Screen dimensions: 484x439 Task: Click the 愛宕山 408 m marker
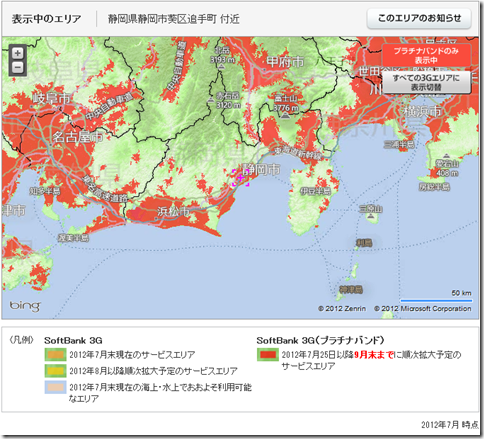pyautogui.click(x=447, y=166)
